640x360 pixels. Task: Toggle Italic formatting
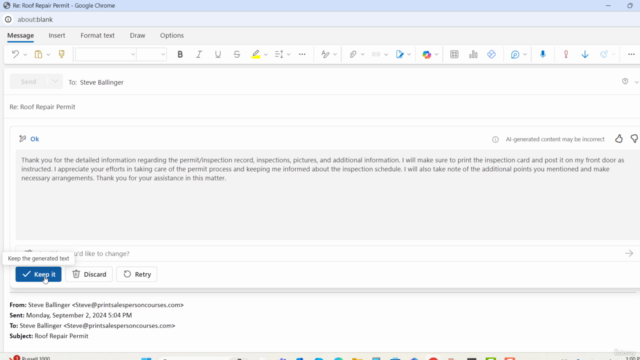click(199, 54)
